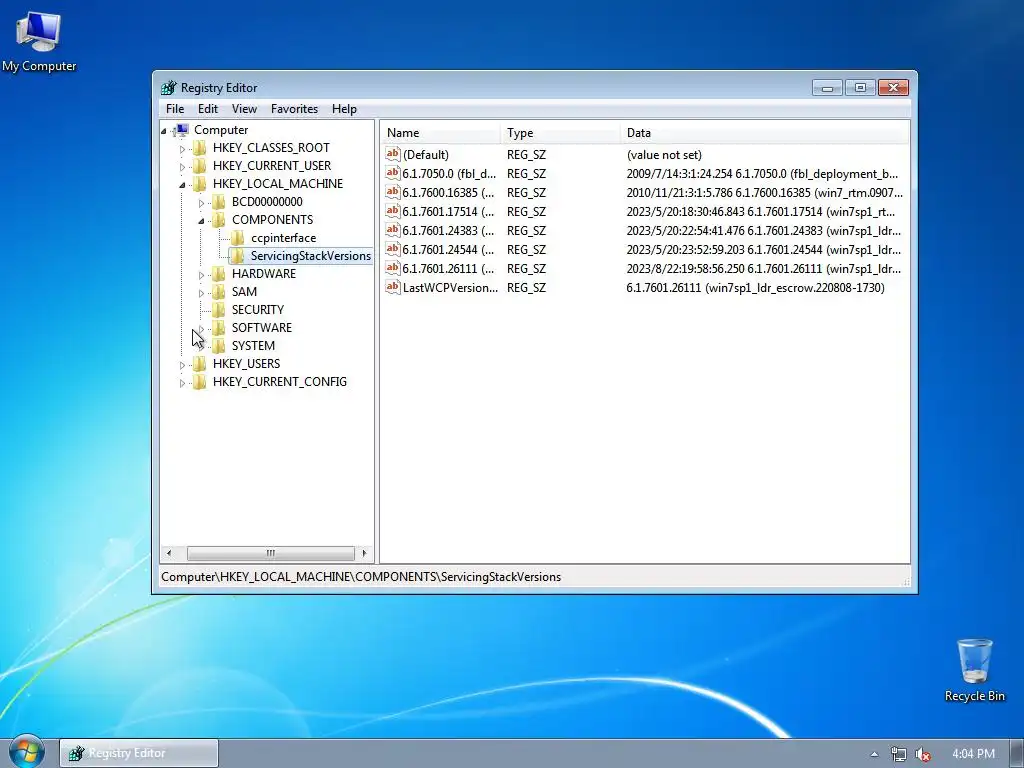Click the HKEY_CLASSES_ROOT folder icon
This screenshot has width=1024, height=768.
click(x=200, y=148)
